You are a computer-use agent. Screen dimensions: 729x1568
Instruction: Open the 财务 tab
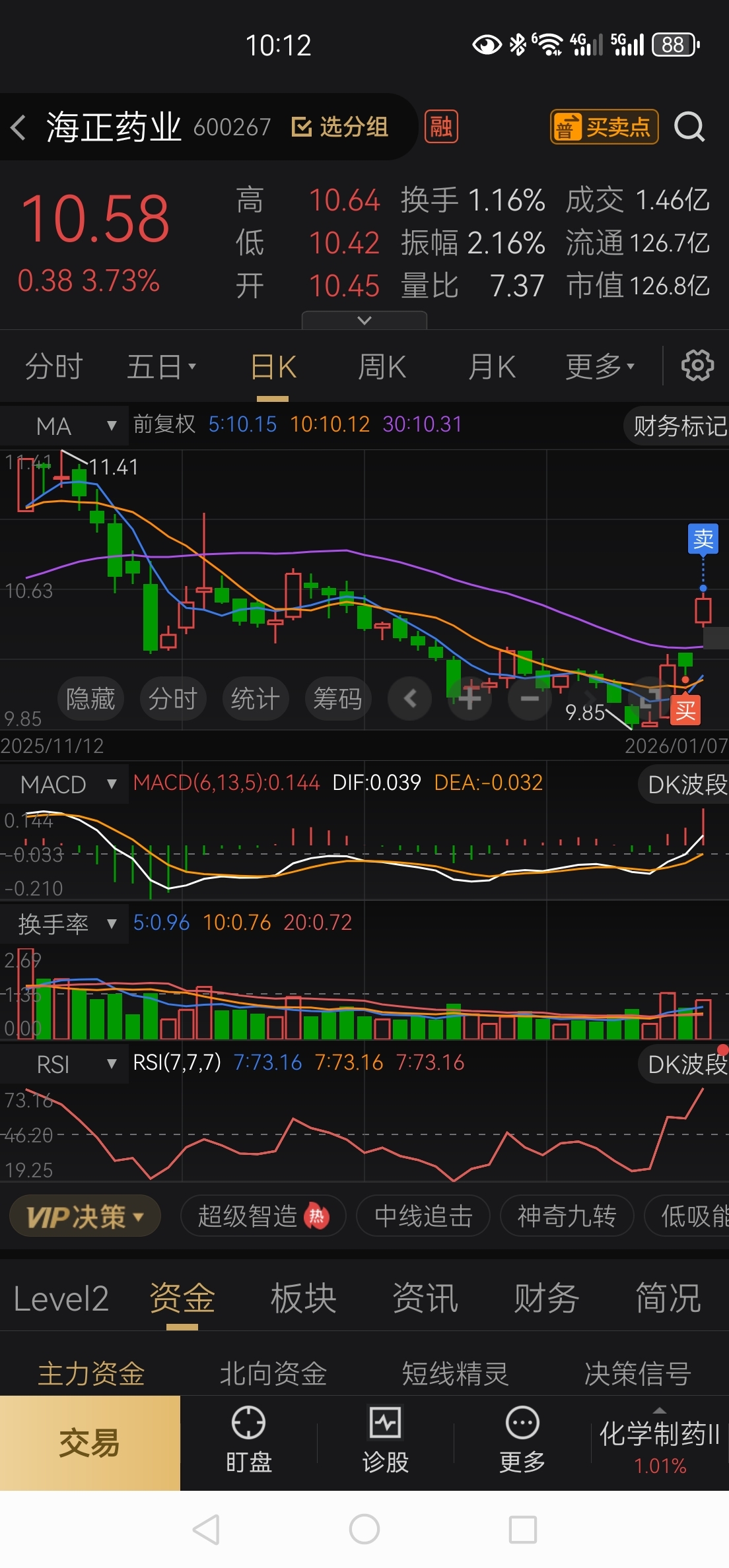(547, 1298)
